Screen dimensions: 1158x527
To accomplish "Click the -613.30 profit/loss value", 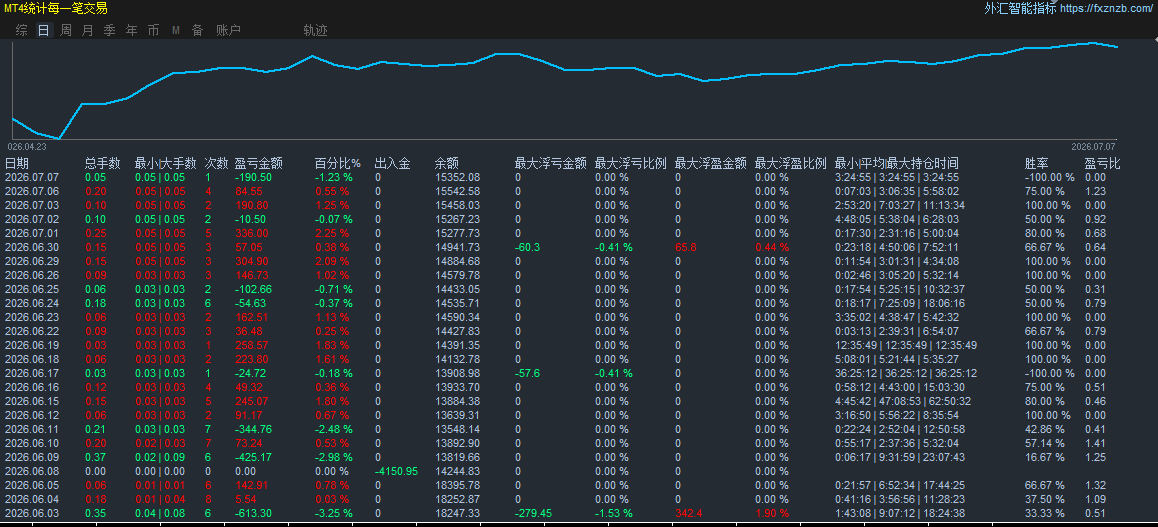I will coord(253,513).
